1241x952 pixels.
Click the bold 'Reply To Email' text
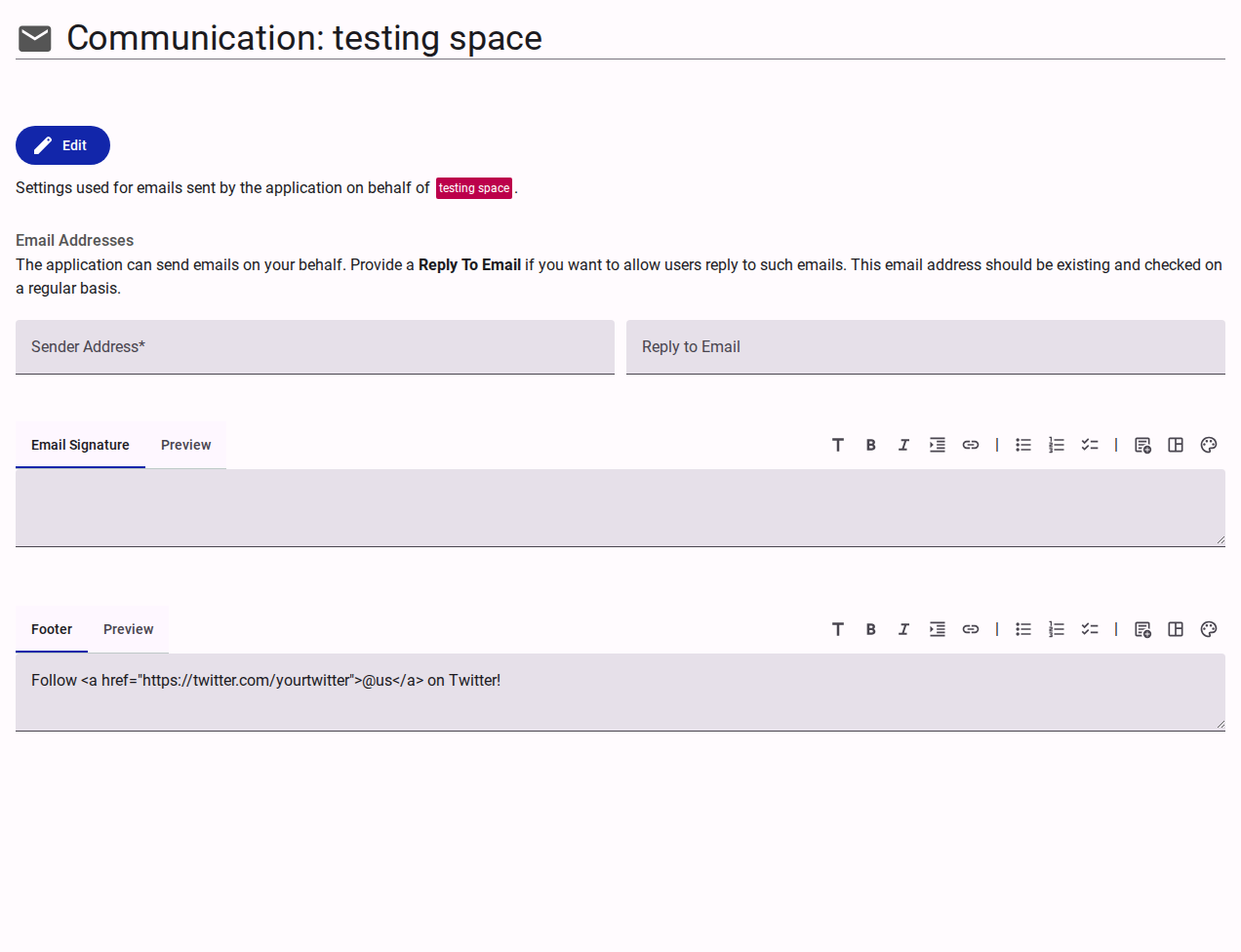[x=469, y=265]
